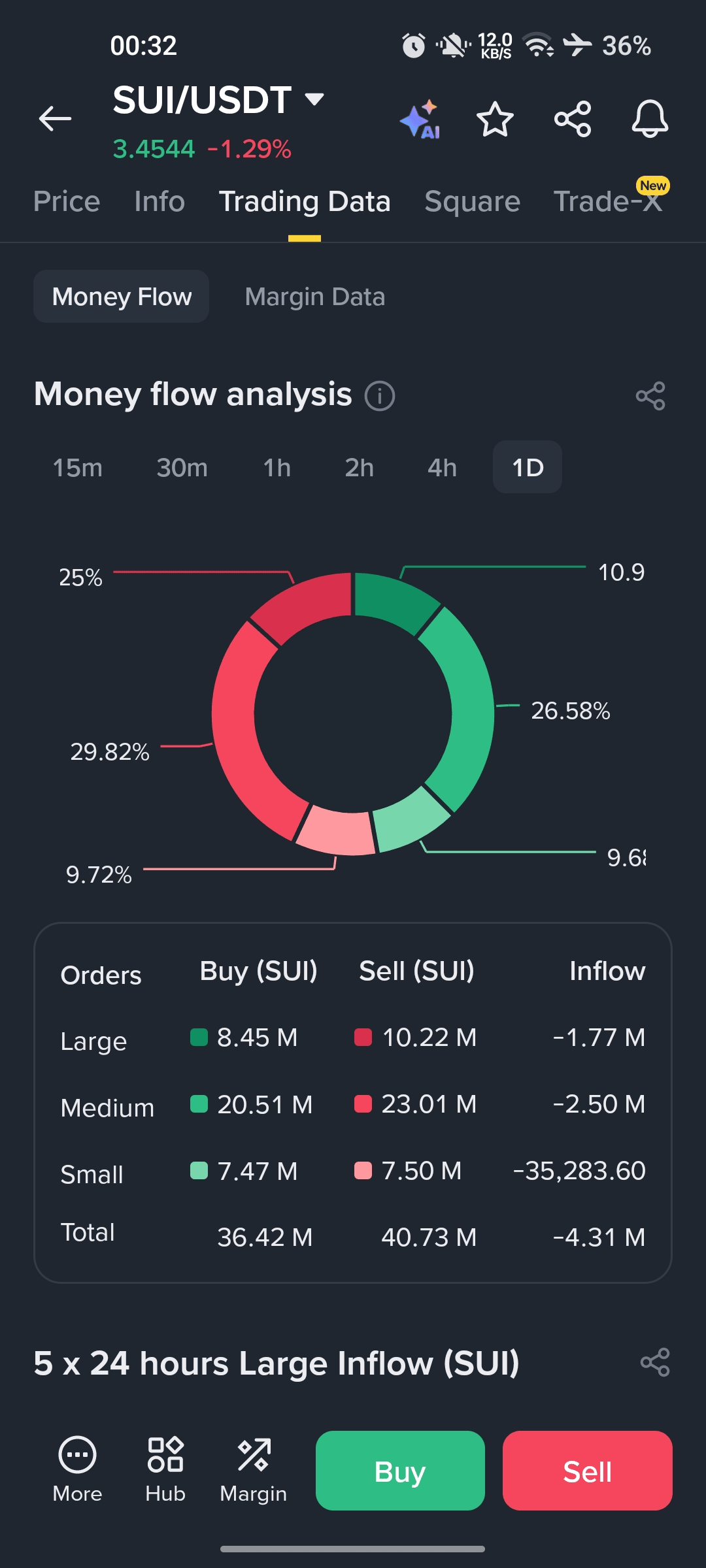Switch to the Margin Data tab

pyautogui.click(x=314, y=297)
